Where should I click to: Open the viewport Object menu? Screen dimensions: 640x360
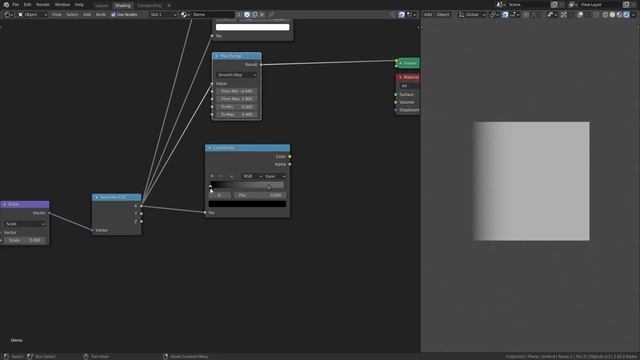coord(443,15)
